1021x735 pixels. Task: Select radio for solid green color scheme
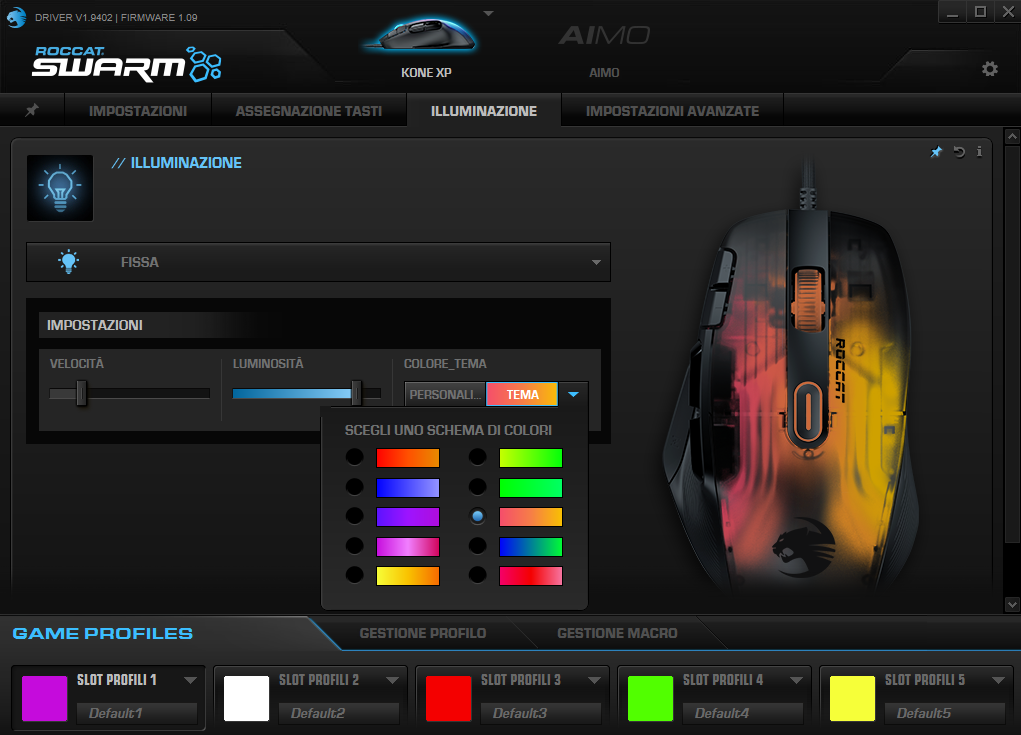[477, 486]
